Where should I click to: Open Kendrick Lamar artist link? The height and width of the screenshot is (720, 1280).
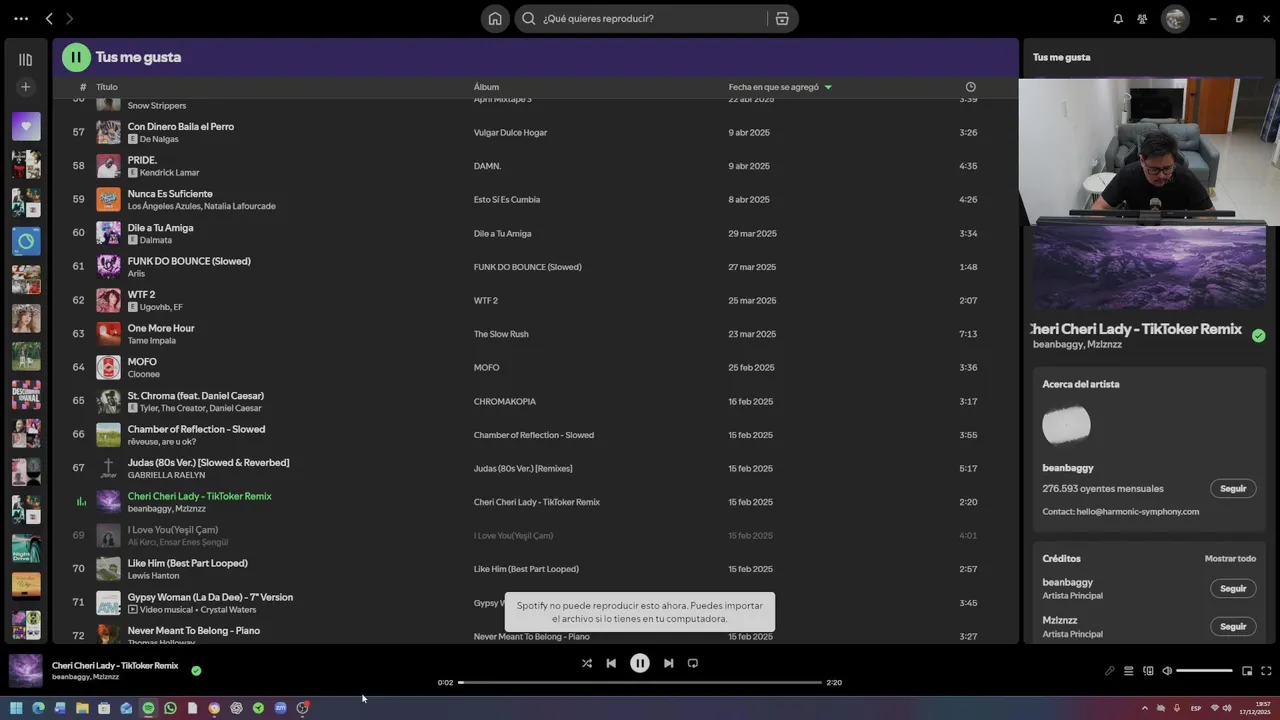pyautogui.click(x=169, y=173)
